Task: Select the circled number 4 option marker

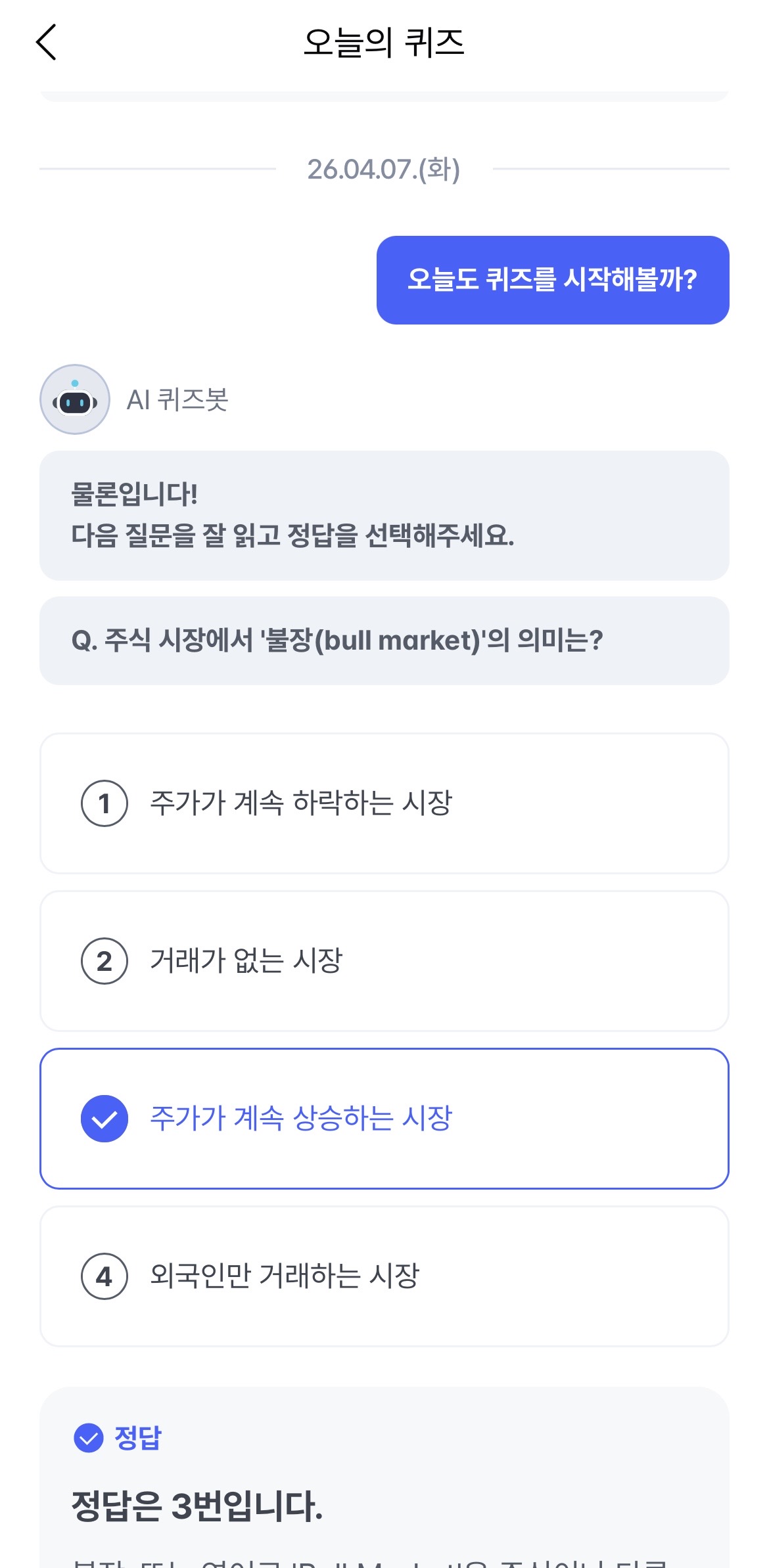Action: point(105,1276)
